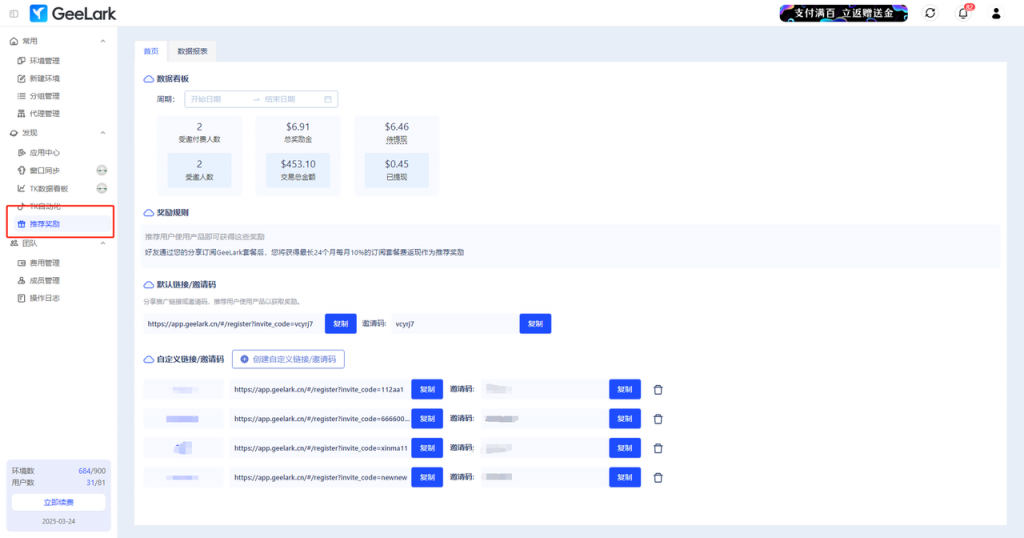Delete the xinma11 invite link via trash icon

[658, 449]
